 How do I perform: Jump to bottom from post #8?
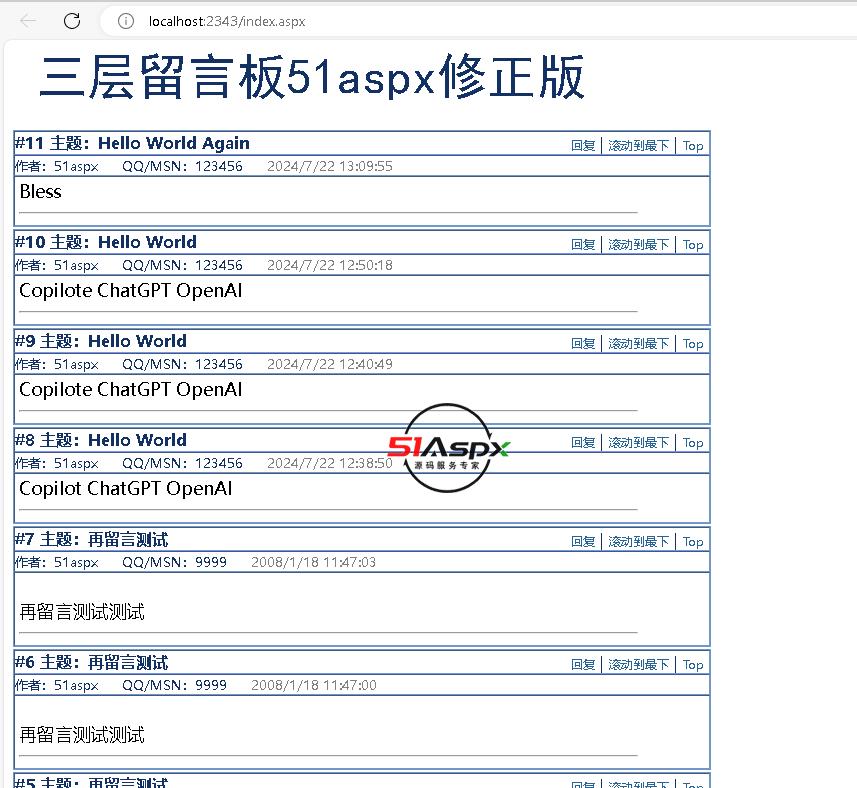coord(638,443)
